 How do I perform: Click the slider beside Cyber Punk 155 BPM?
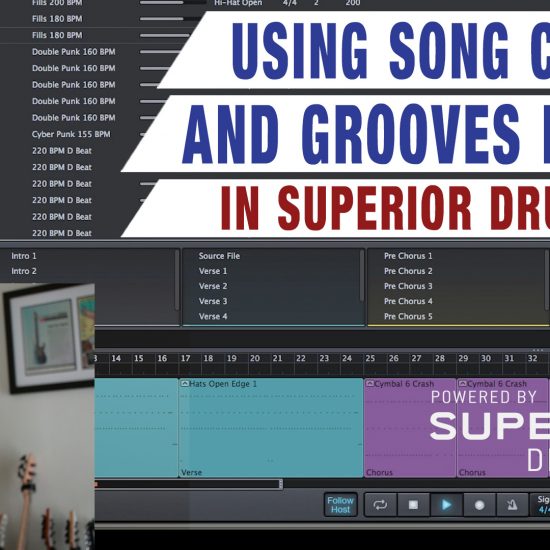click(143, 134)
